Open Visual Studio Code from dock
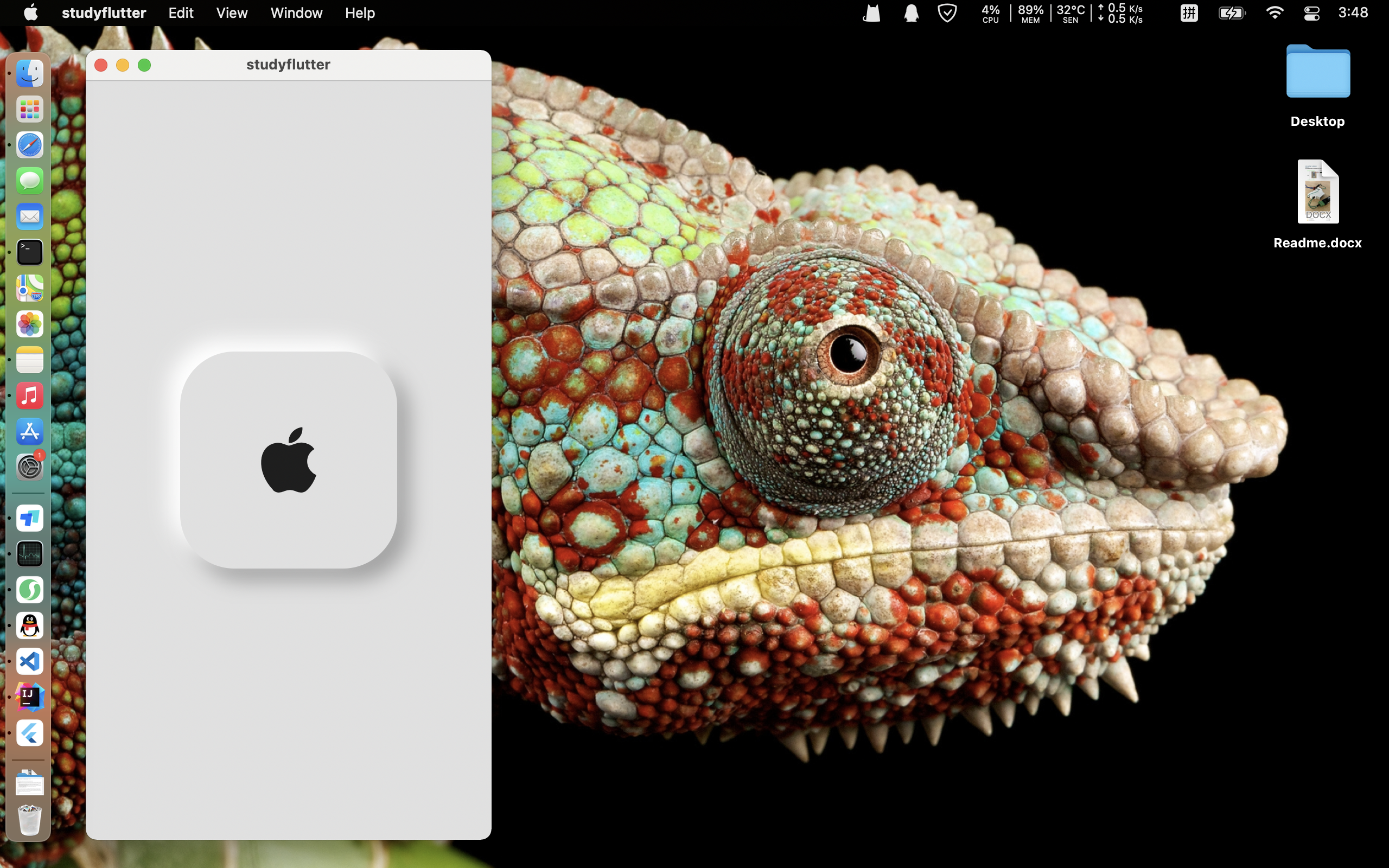Screen dimensions: 1389x868 tap(30, 661)
